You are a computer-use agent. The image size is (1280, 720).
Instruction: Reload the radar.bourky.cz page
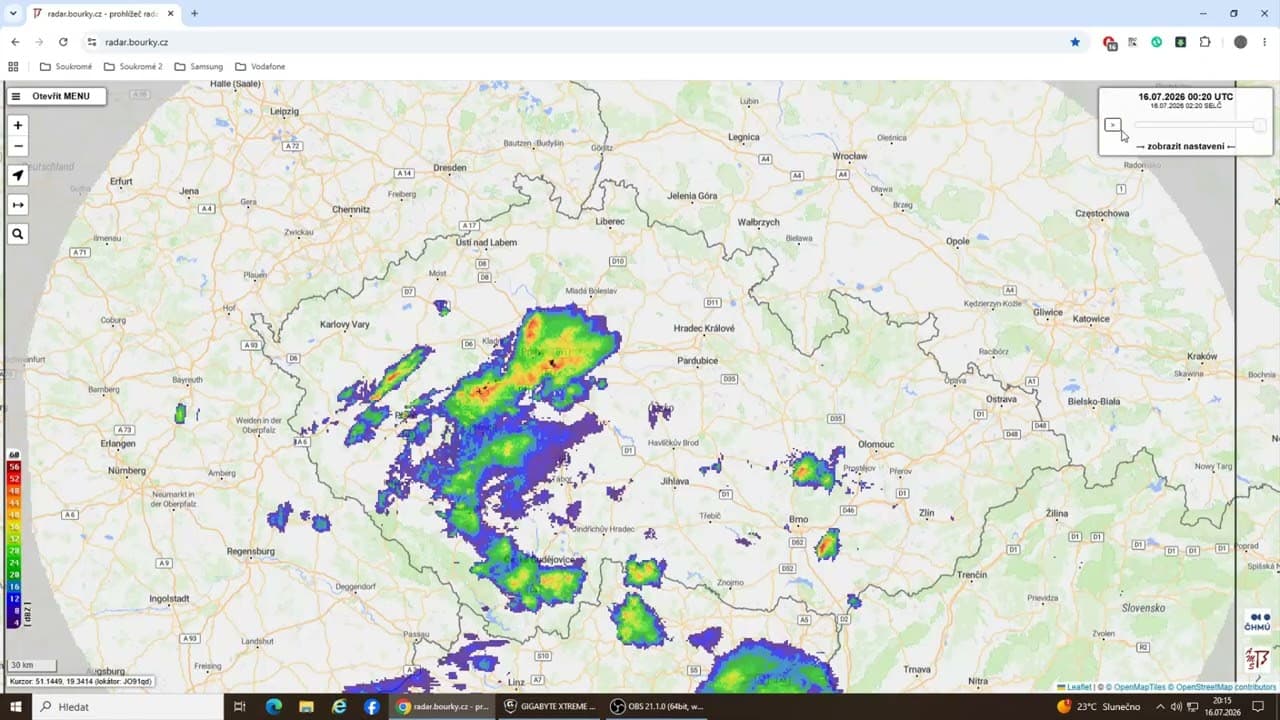[63, 42]
